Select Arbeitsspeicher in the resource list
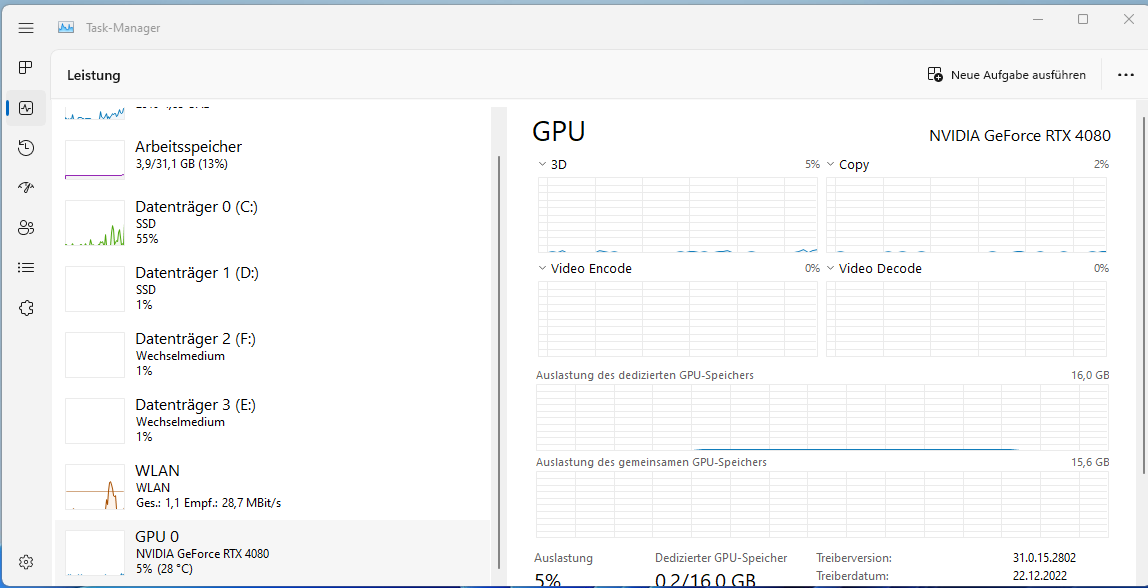The width and height of the screenshot is (1148, 588). [x=272, y=158]
